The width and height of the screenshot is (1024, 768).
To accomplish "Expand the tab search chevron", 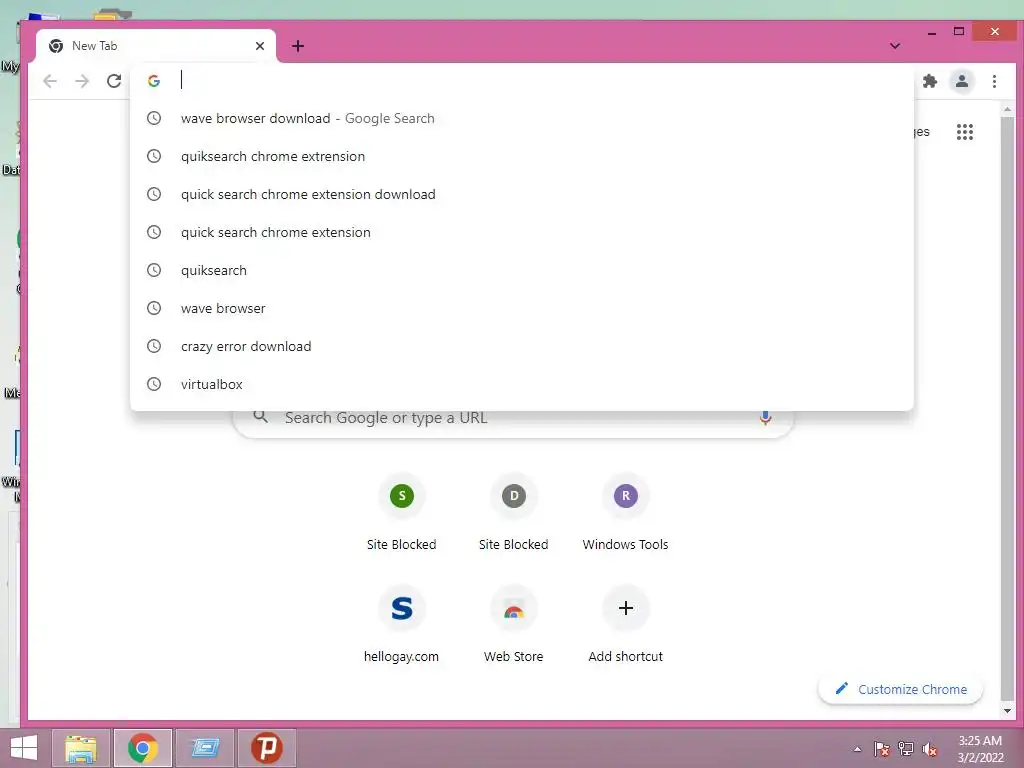I will tap(895, 46).
